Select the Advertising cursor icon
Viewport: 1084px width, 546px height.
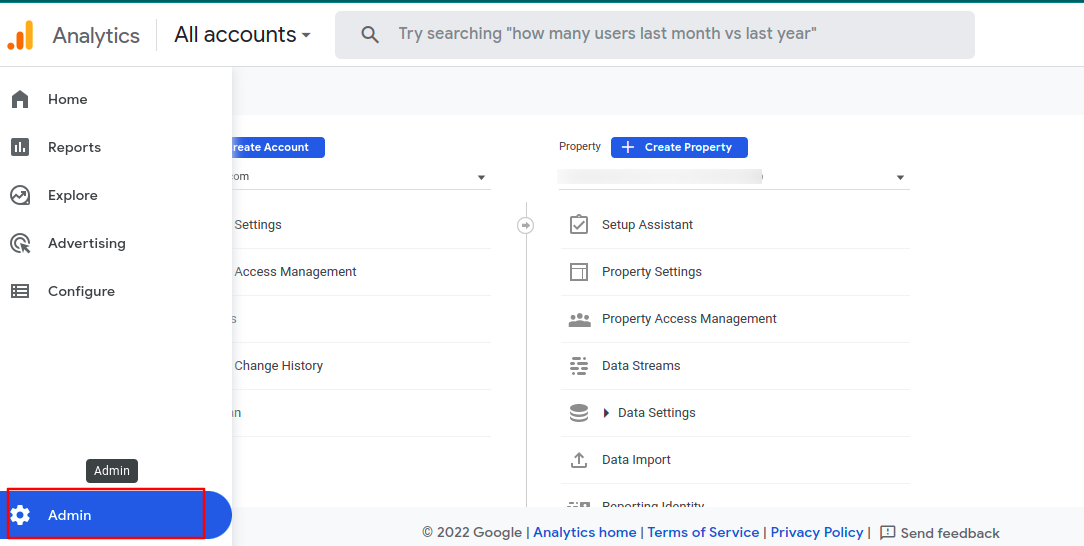(x=20, y=243)
